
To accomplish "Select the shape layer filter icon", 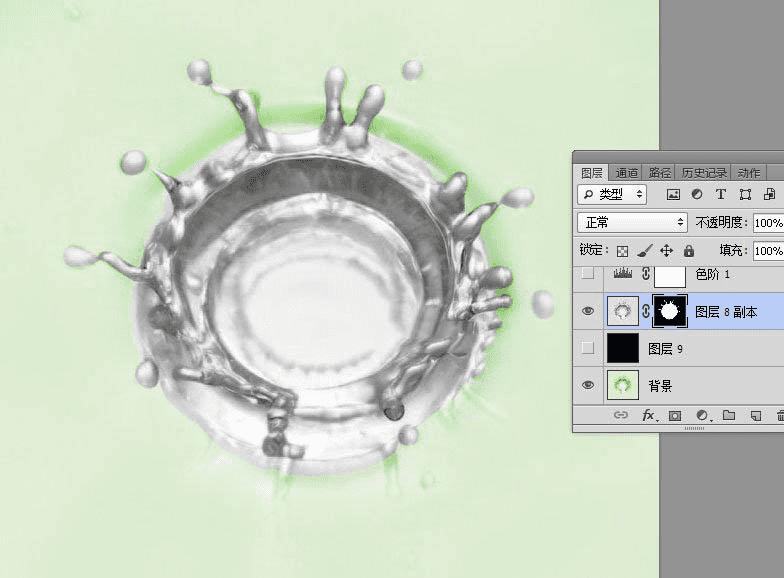I will (x=745, y=194).
